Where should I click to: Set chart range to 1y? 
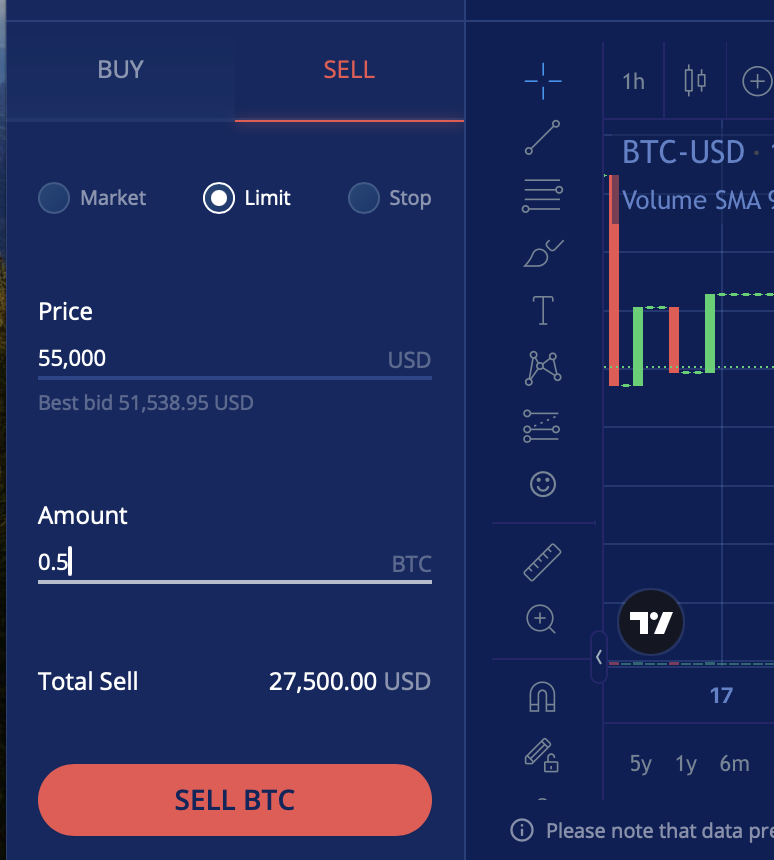[686, 763]
